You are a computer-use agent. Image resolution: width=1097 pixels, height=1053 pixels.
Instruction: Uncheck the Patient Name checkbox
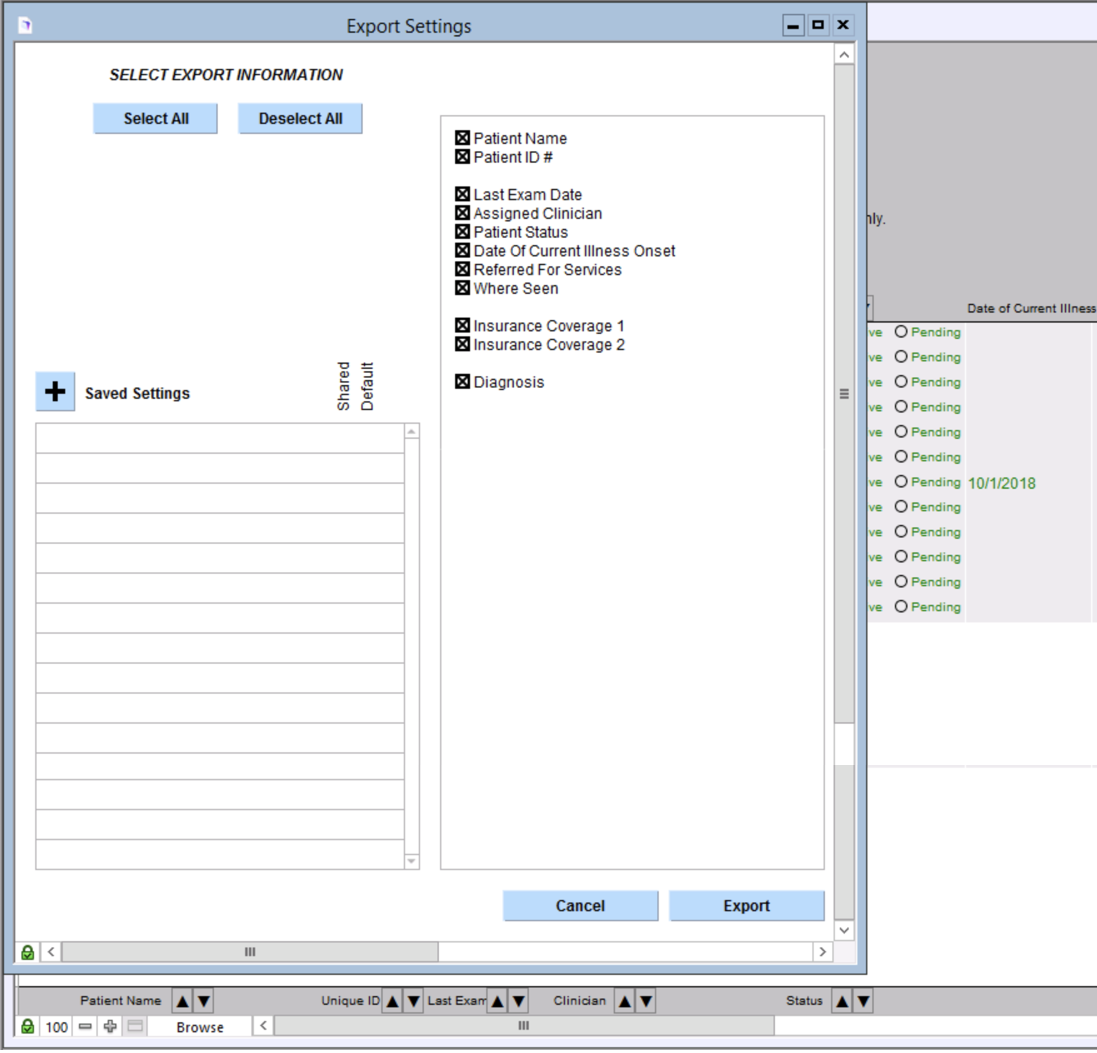coord(462,138)
